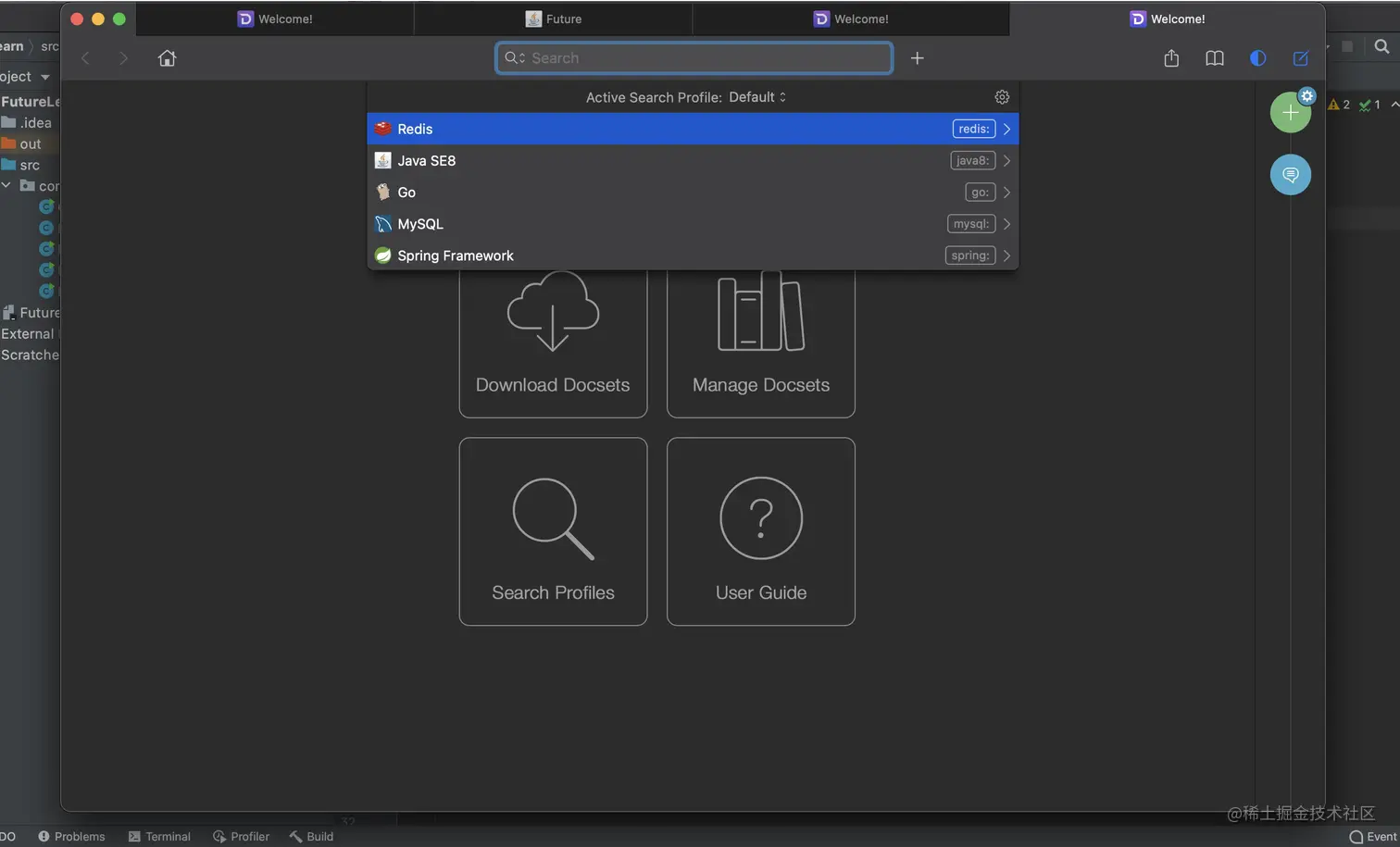Focus the Search input field
The width and height of the screenshot is (1400, 847).
(694, 58)
